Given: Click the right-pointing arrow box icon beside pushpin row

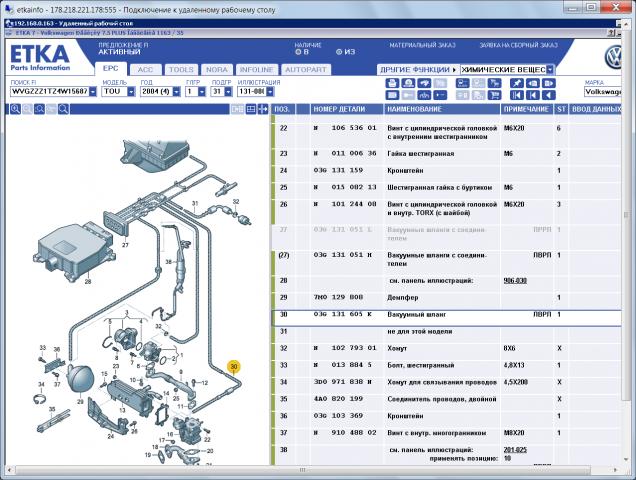Looking at the screenshot, I should (x=548, y=83).
